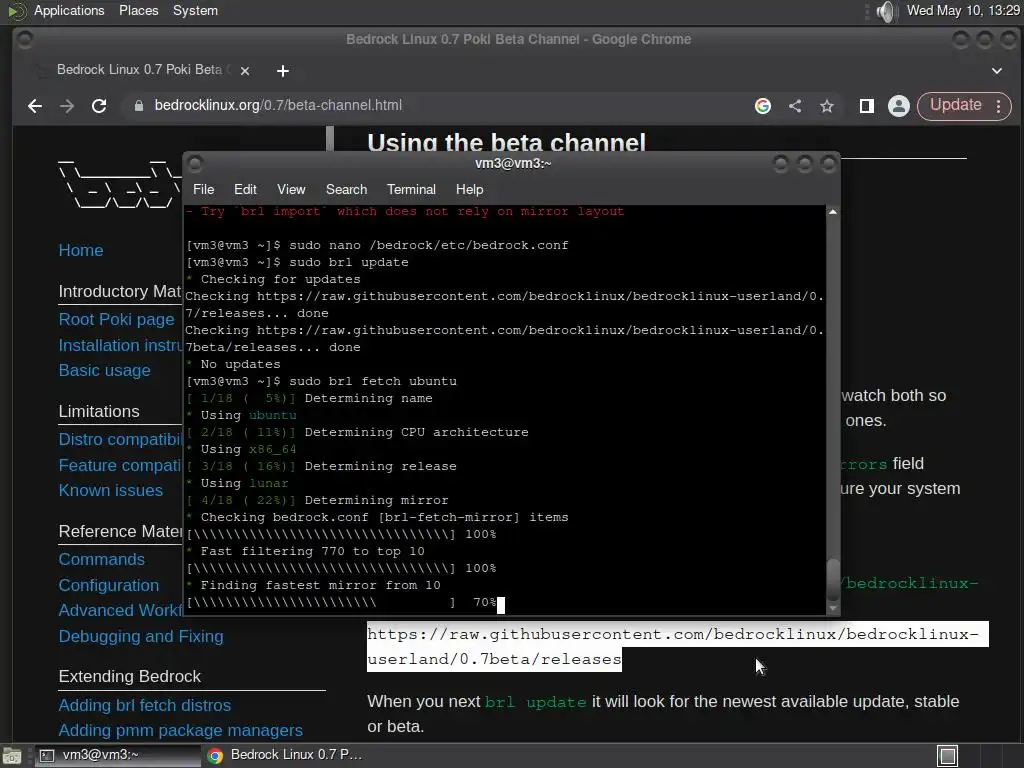Reload the Bedrock Linux page
This screenshot has height=768, width=1024.
point(99,106)
